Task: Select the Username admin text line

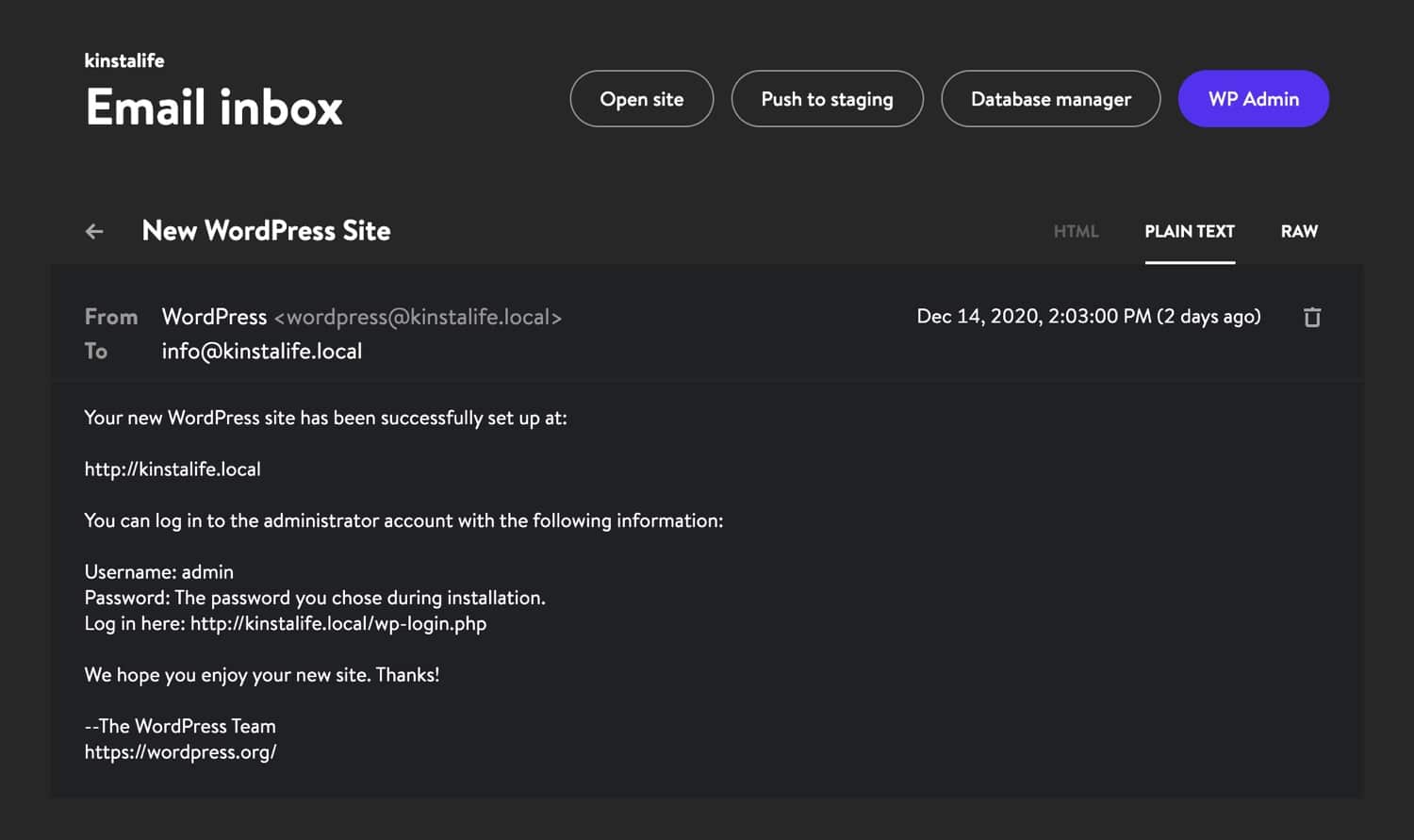Action: 158,571
